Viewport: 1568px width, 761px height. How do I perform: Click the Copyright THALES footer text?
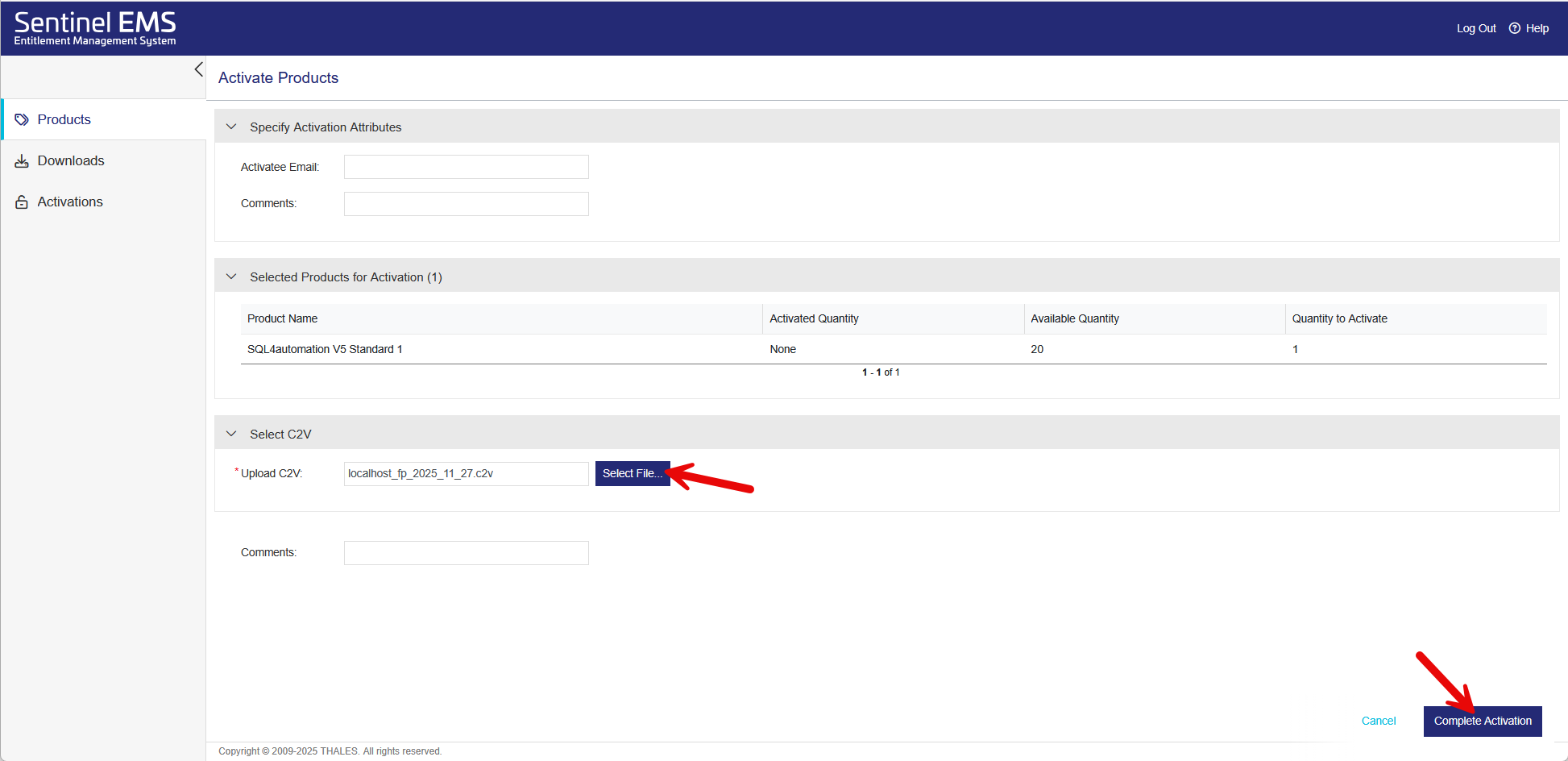(x=330, y=751)
